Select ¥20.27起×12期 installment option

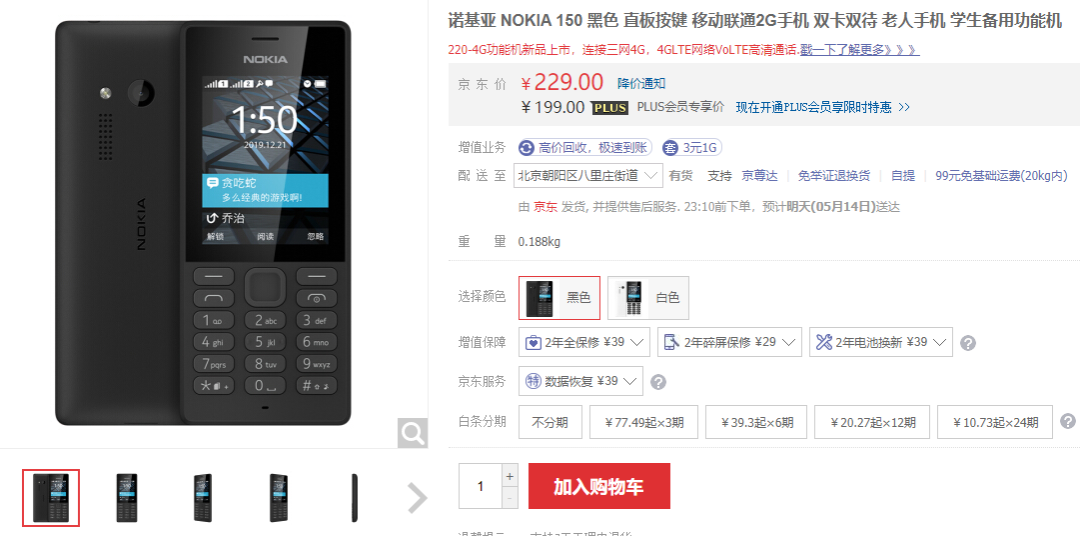(872, 422)
